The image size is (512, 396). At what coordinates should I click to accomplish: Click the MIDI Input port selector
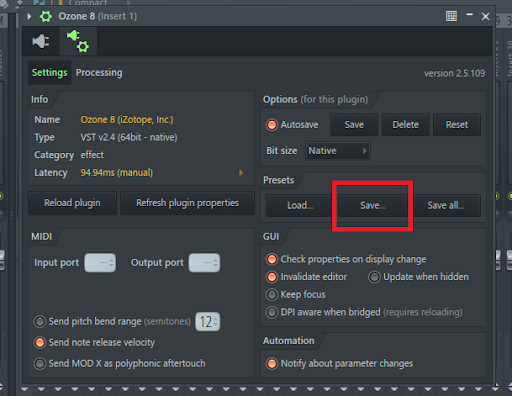[100, 263]
